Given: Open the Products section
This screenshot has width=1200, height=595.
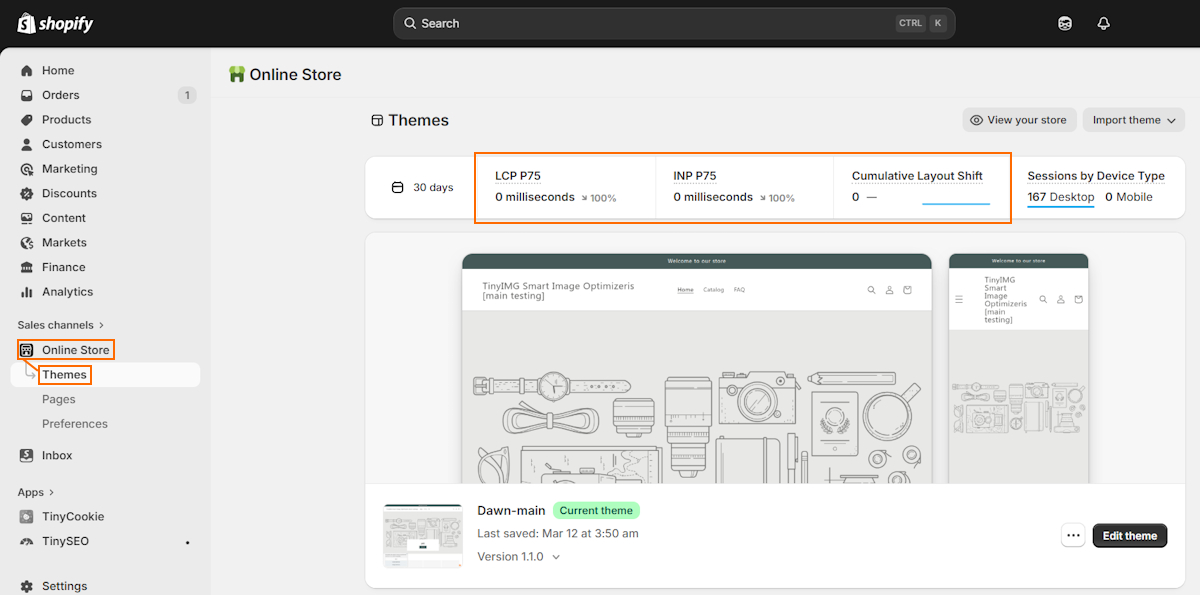Looking at the screenshot, I should point(67,119).
